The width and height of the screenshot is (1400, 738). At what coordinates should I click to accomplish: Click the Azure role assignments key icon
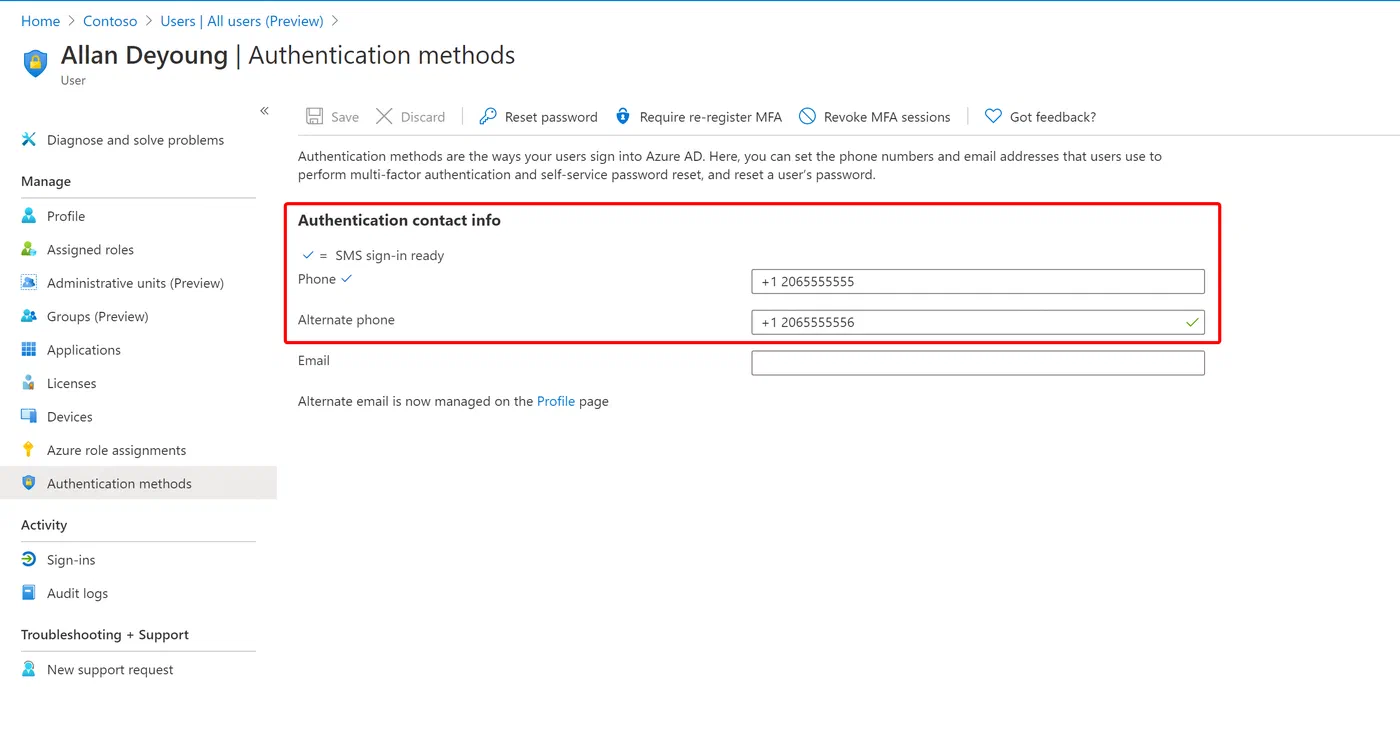click(x=29, y=451)
